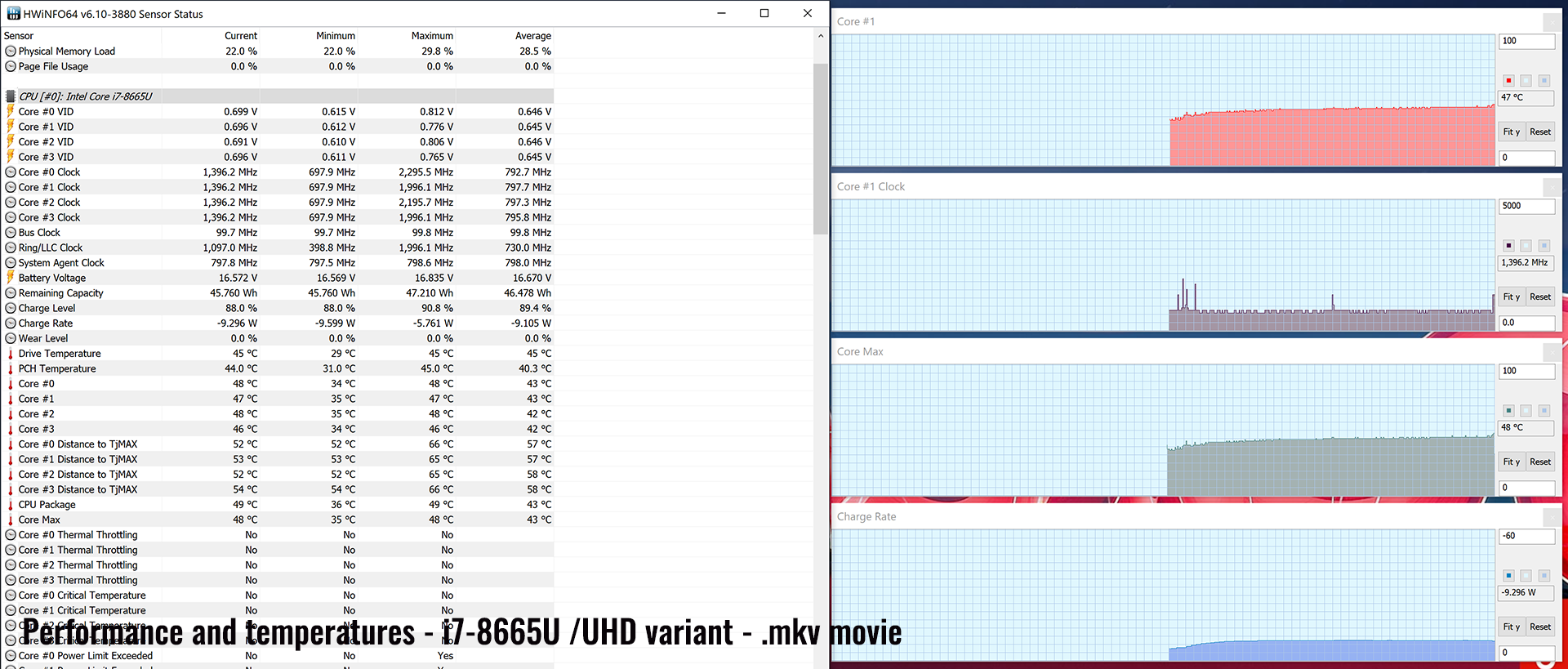Click the lightning icon next to Core #3 VID
1568x669 pixels.
[11, 157]
